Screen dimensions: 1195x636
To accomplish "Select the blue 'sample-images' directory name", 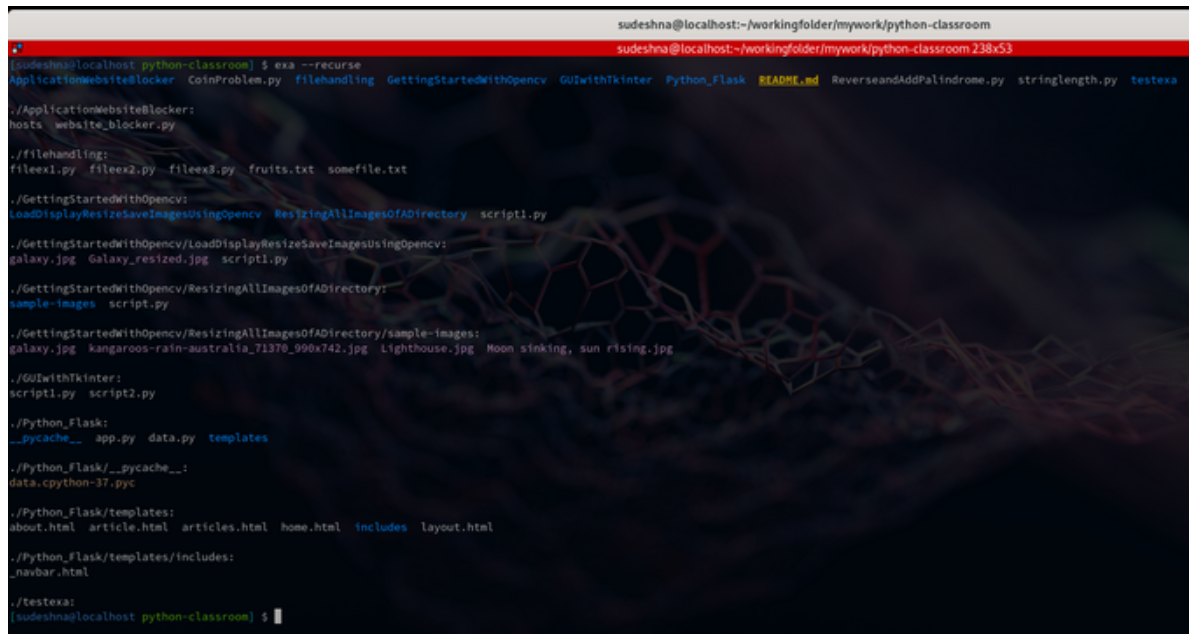I will point(52,304).
